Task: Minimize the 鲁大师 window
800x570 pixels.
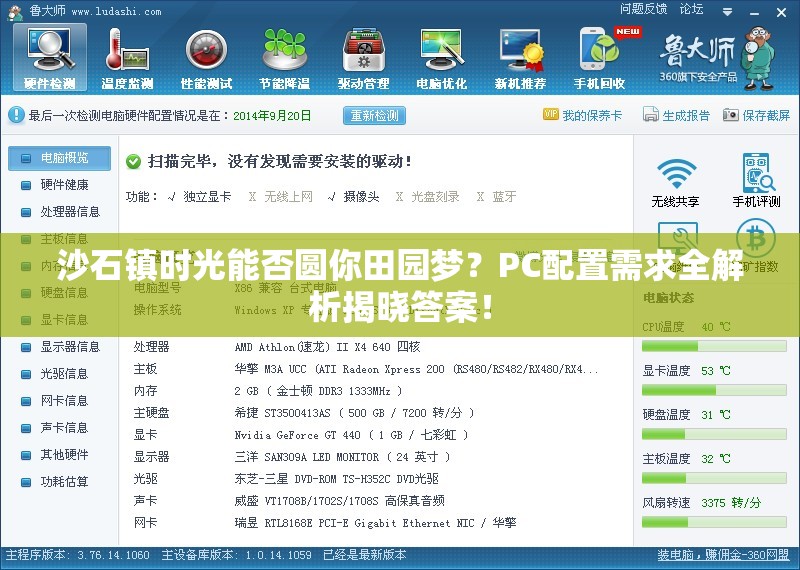Action: click(x=755, y=12)
